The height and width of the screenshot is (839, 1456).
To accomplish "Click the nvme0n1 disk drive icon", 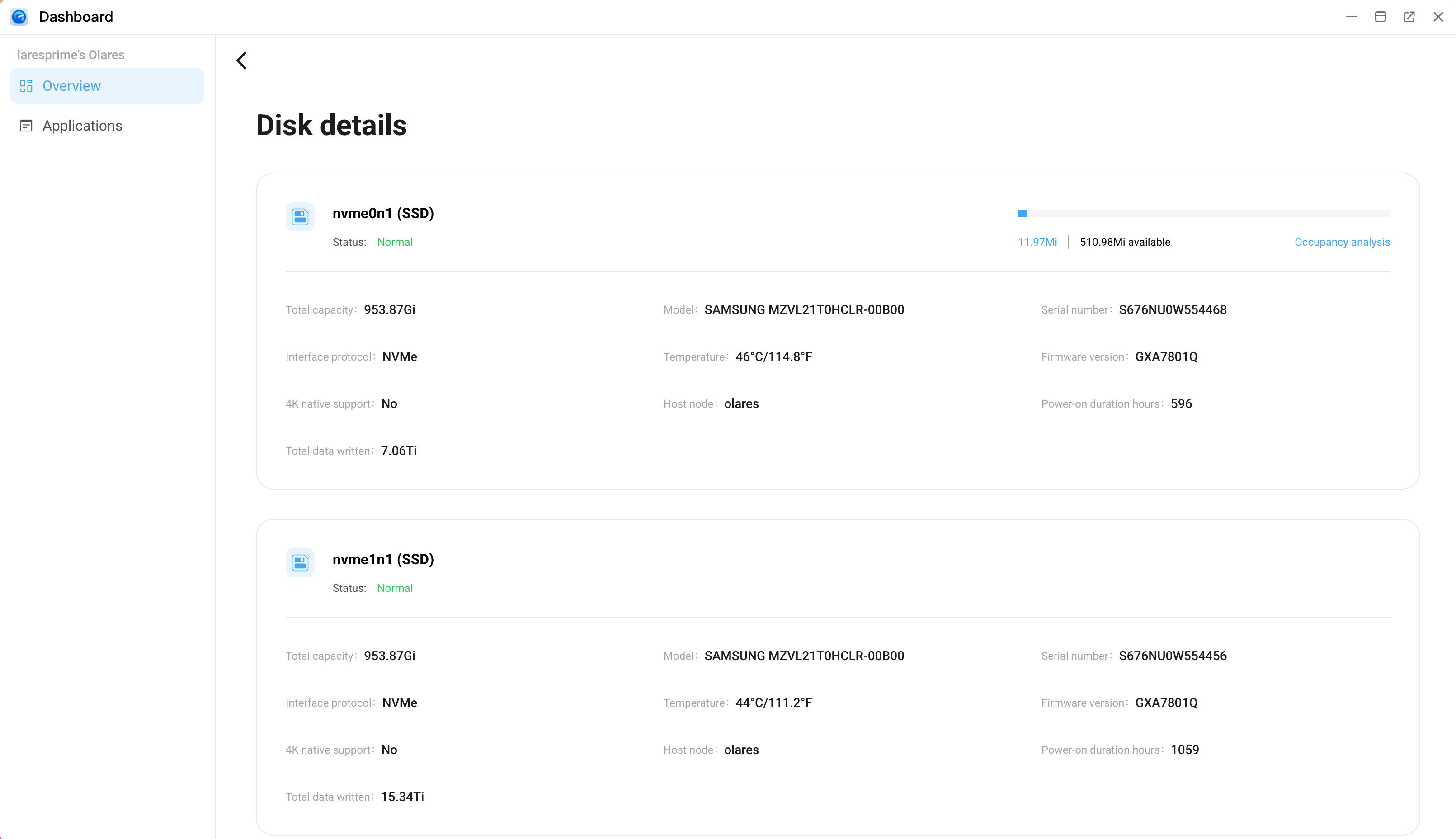I will pyautogui.click(x=300, y=217).
